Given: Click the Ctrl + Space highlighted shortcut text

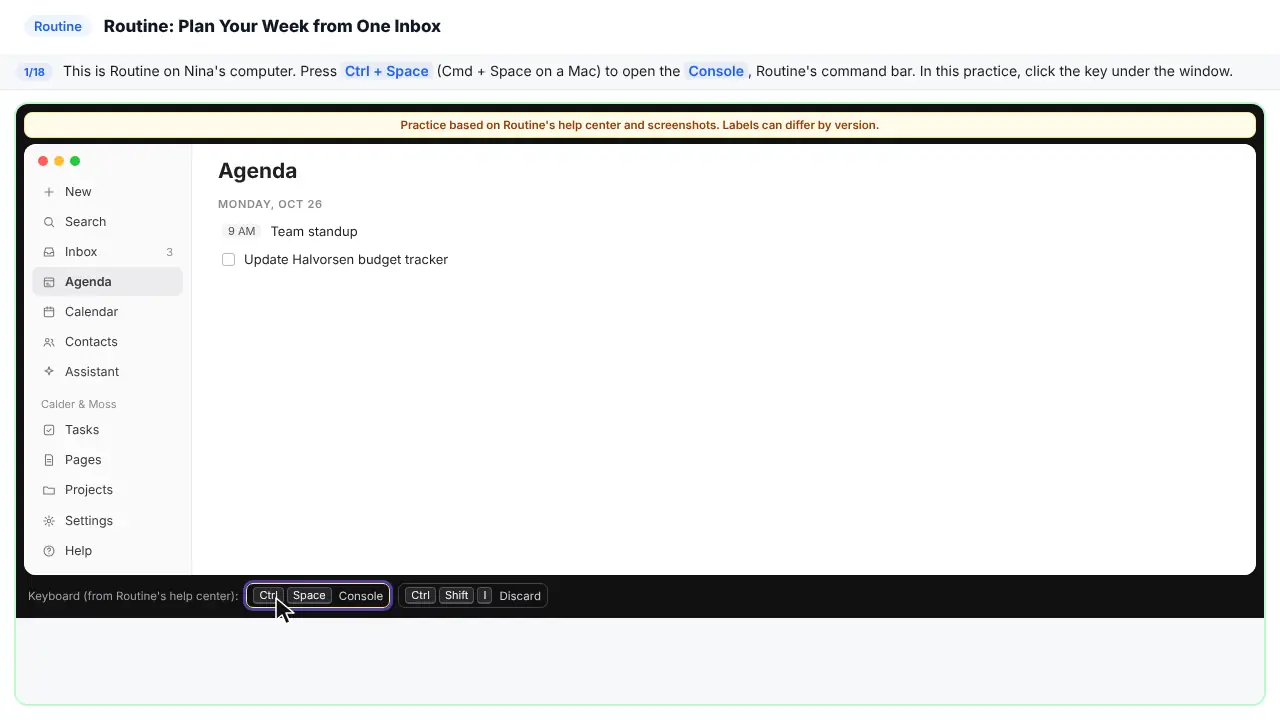Looking at the screenshot, I should click(x=387, y=71).
